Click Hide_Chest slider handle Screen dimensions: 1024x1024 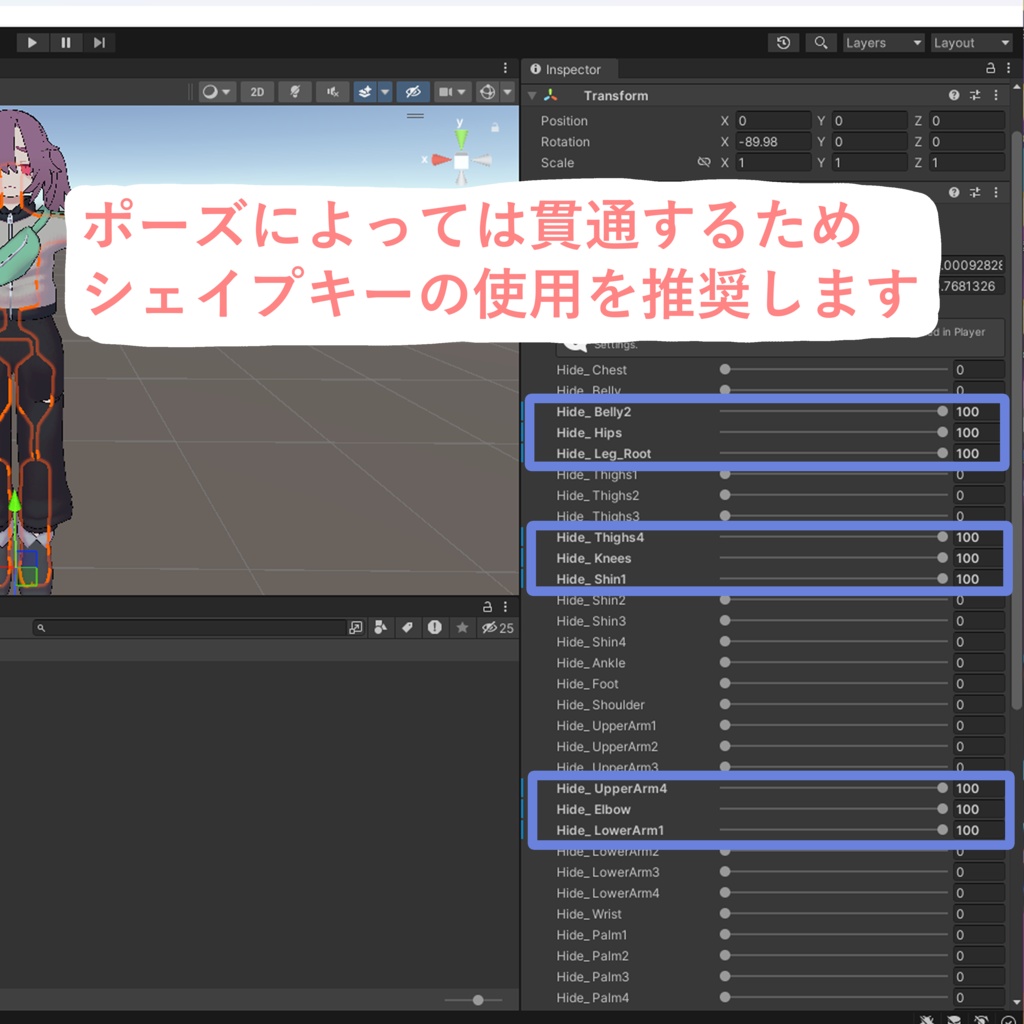coord(725,370)
